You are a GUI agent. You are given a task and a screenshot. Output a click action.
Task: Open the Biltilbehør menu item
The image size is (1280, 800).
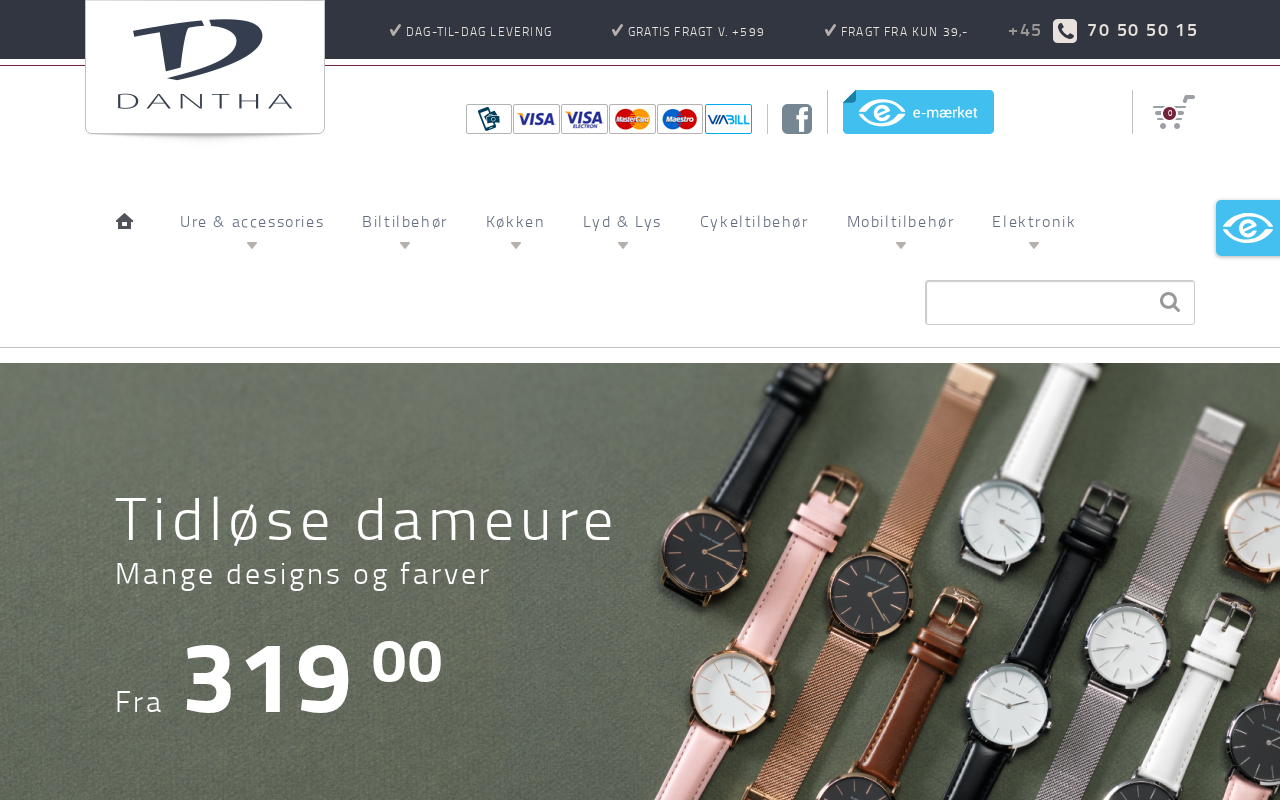point(405,222)
